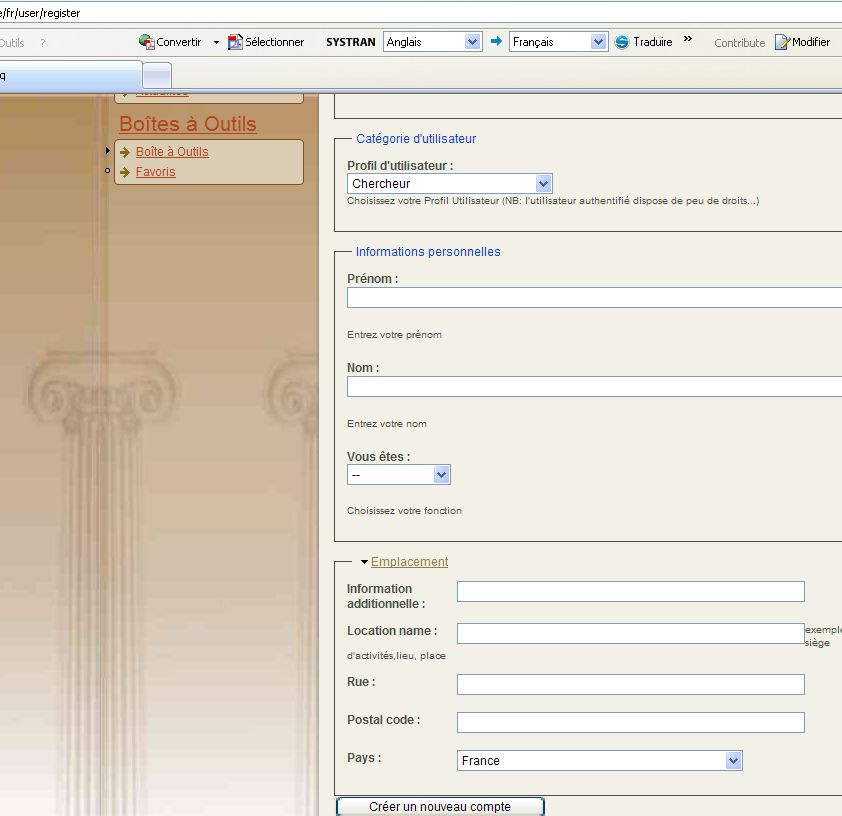Click the SYSTRAN logo label
Viewport: 842px width, 816px height.
point(351,42)
